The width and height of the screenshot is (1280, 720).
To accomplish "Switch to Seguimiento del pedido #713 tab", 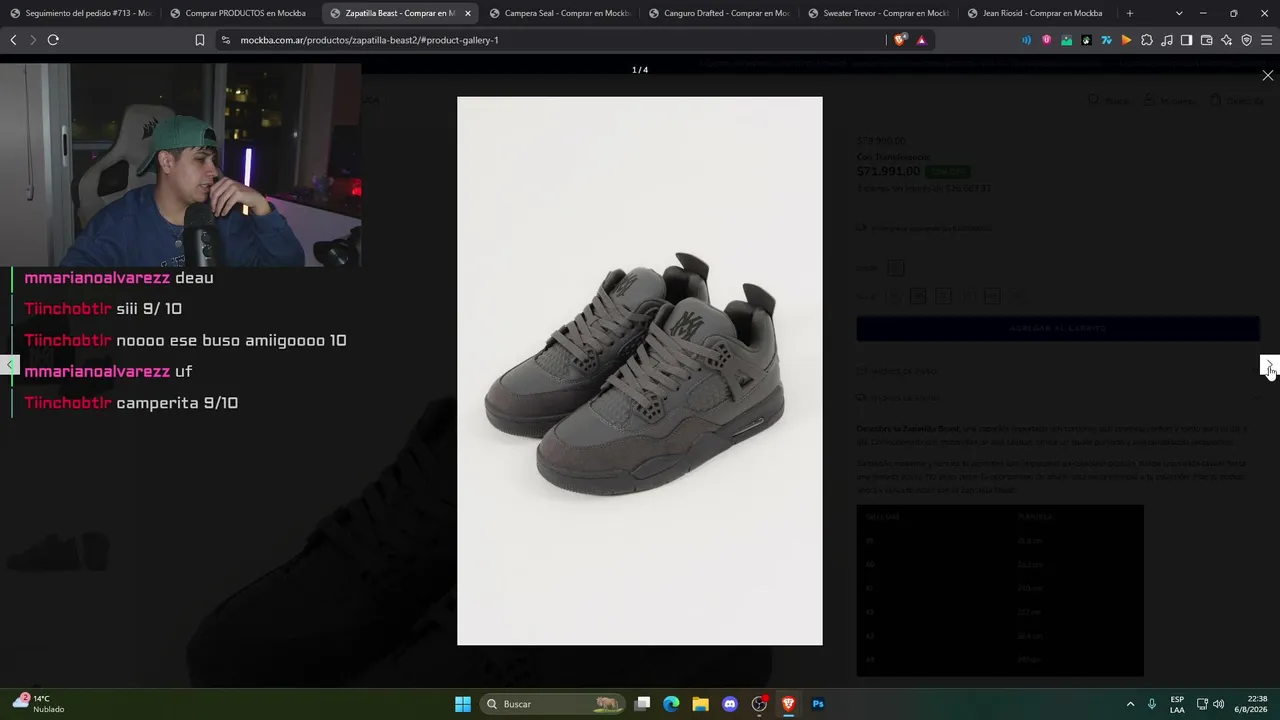I will [x=80, y=13].
